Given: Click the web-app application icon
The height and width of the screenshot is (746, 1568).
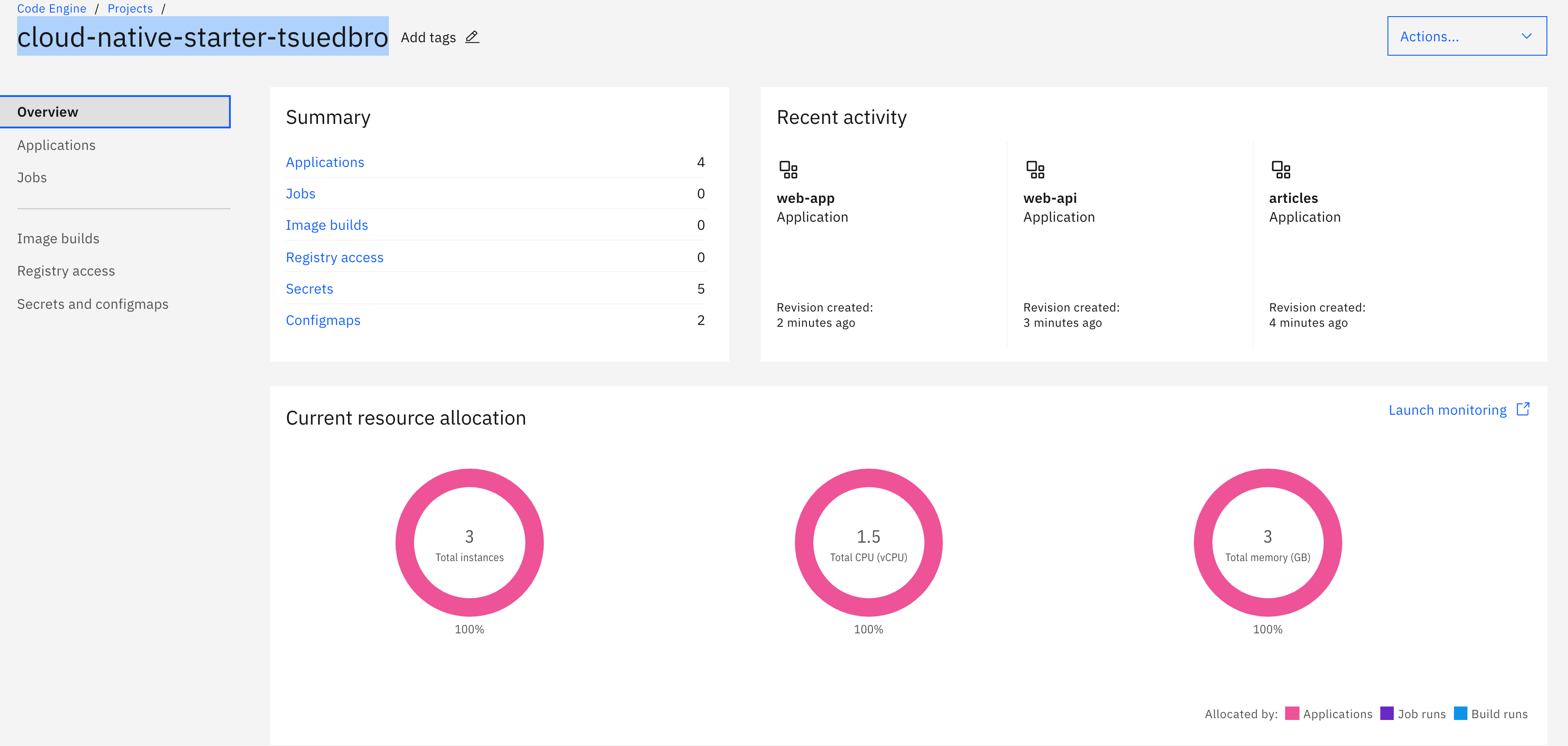Looking at the screenshot, I should (788, 169).
